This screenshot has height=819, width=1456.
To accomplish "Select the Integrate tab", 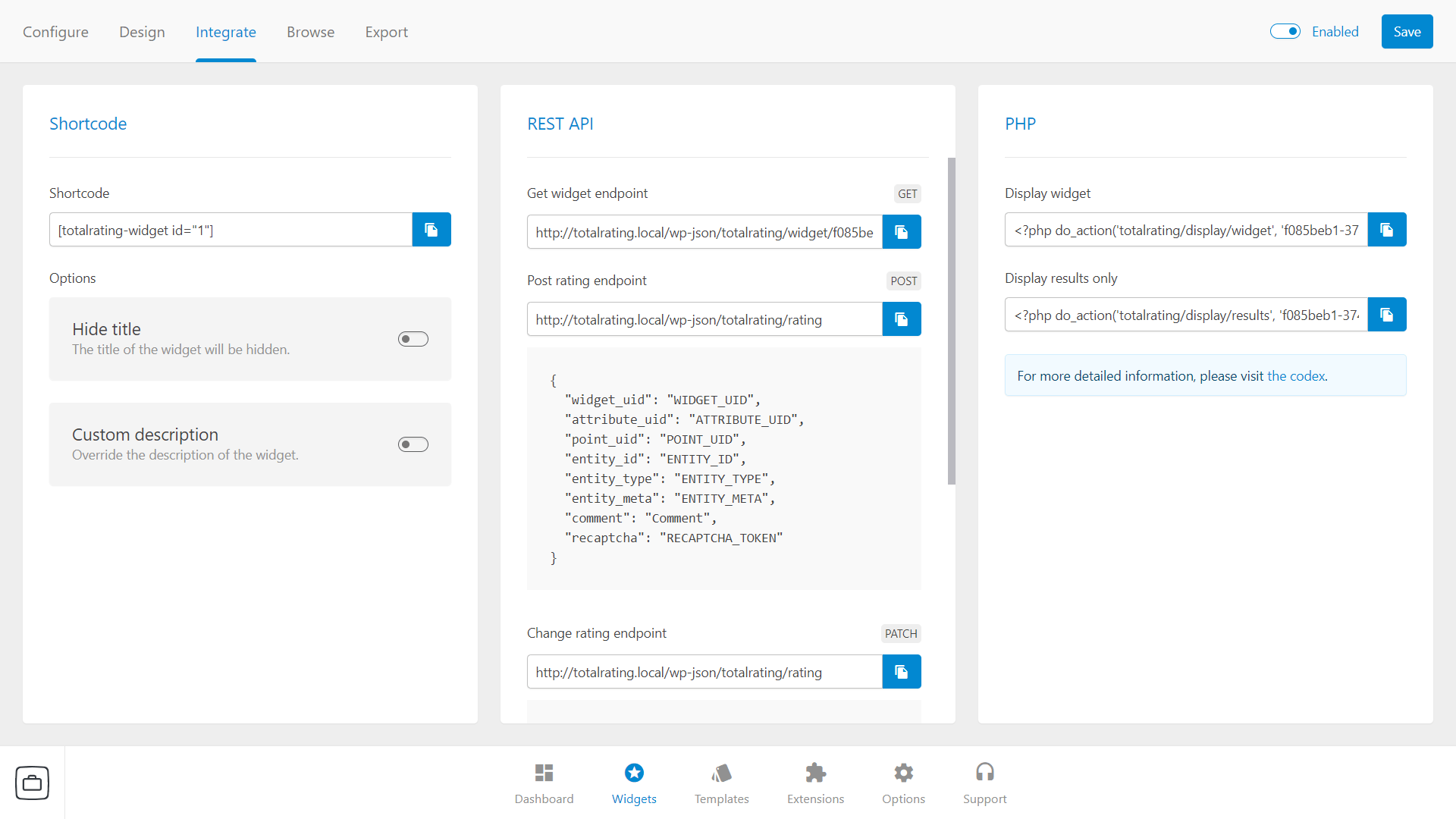I will 226,32.
